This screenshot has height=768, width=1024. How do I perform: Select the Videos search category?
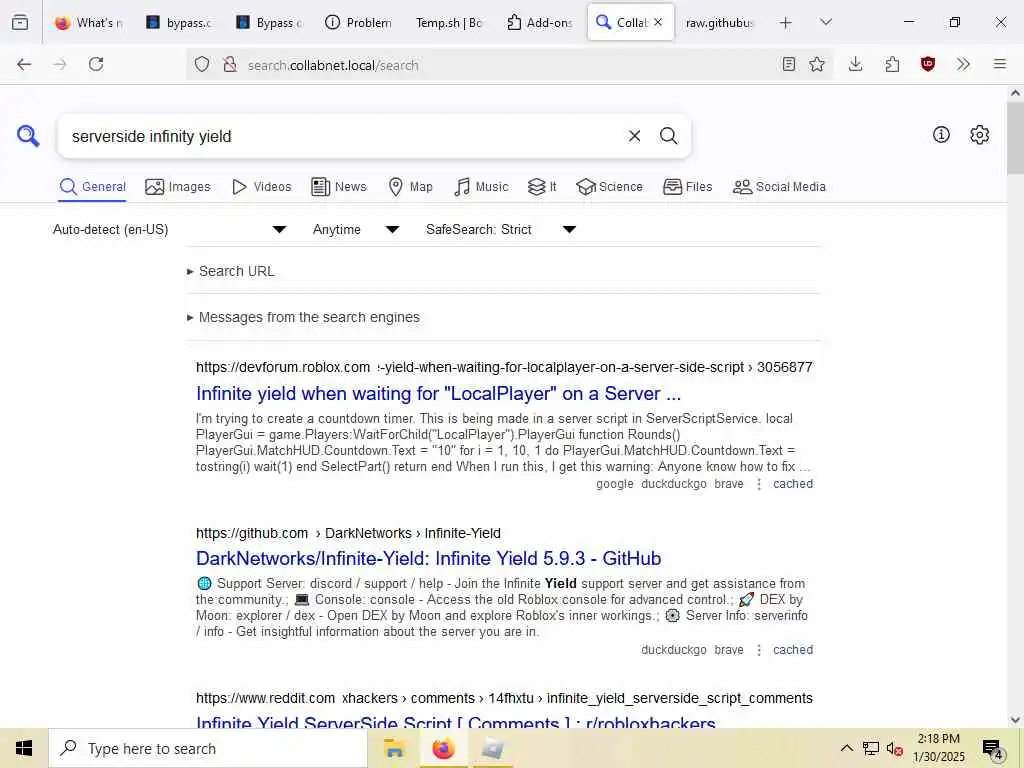(261, 187)
